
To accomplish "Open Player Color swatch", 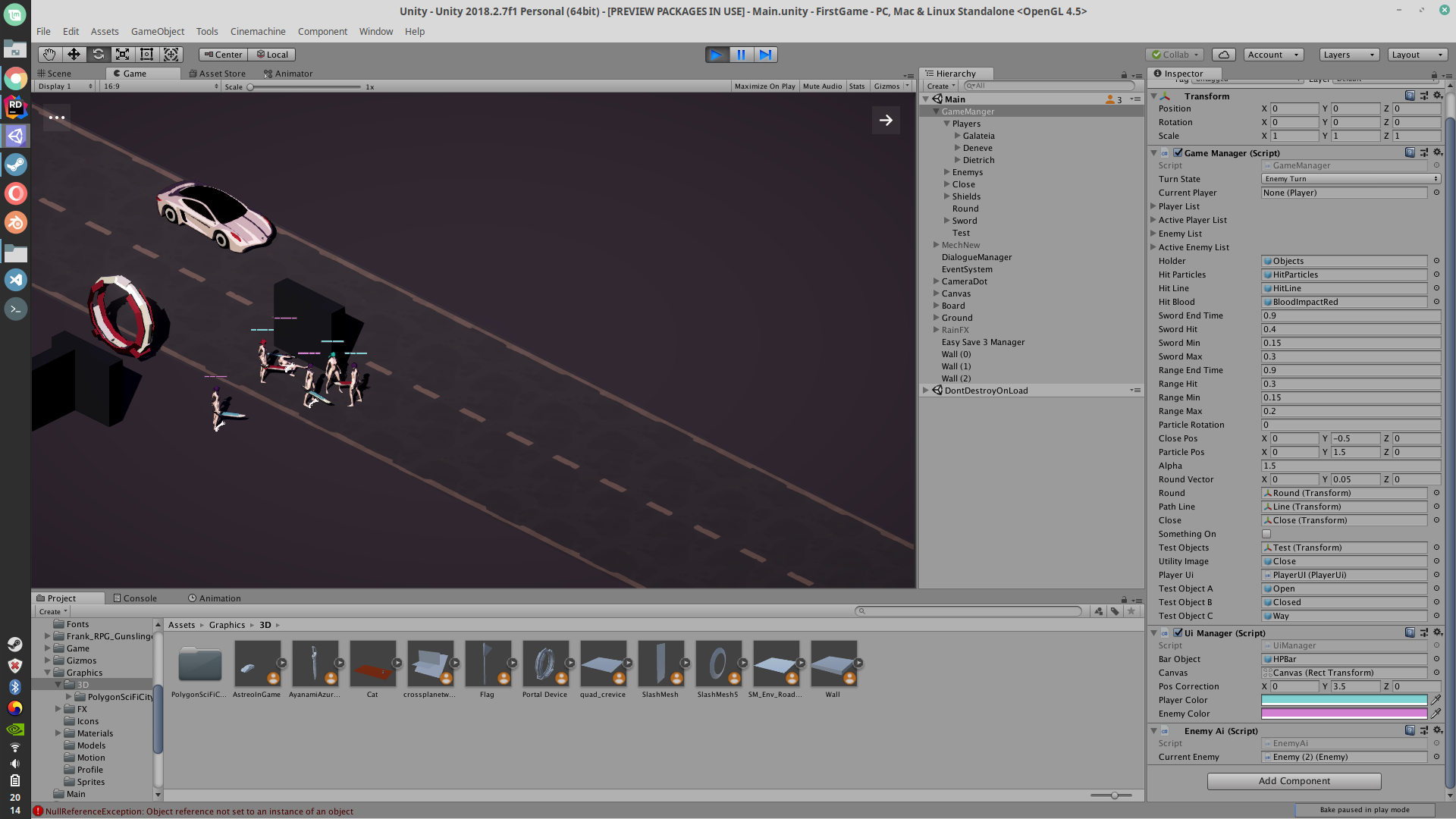I will tap(1344, 700).
